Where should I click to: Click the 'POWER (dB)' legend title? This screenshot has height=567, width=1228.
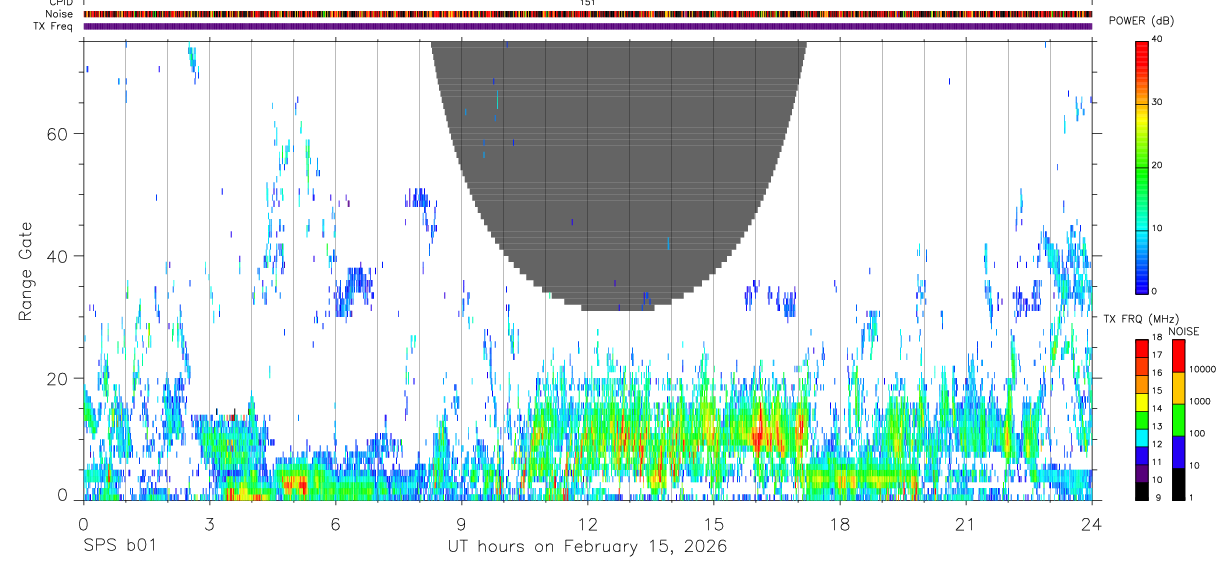point(1142,21)
